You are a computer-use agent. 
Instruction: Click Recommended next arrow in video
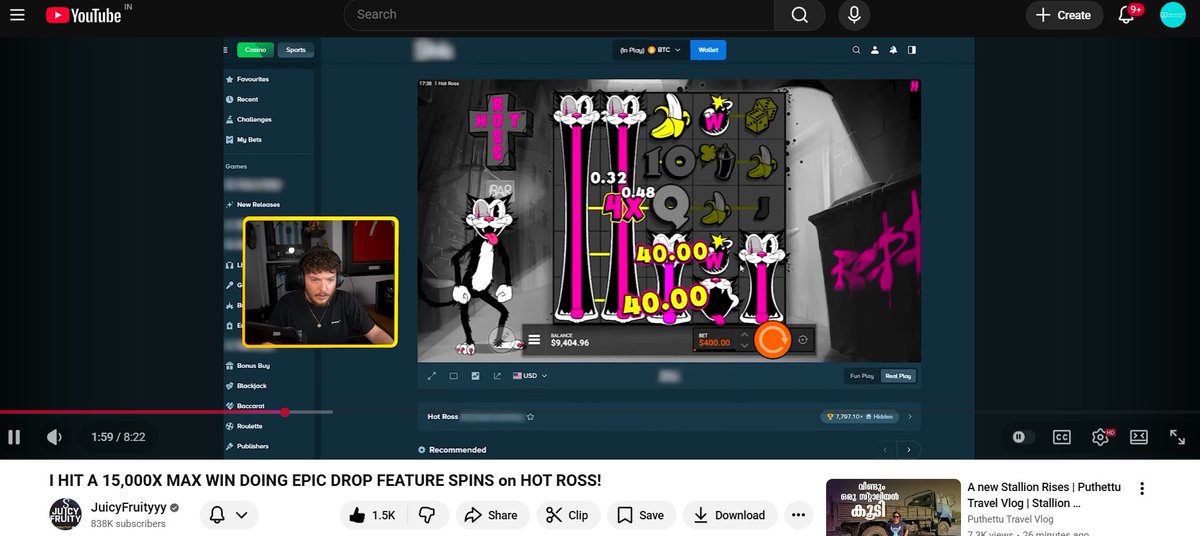pyautogui.click(x=909, y=449)
